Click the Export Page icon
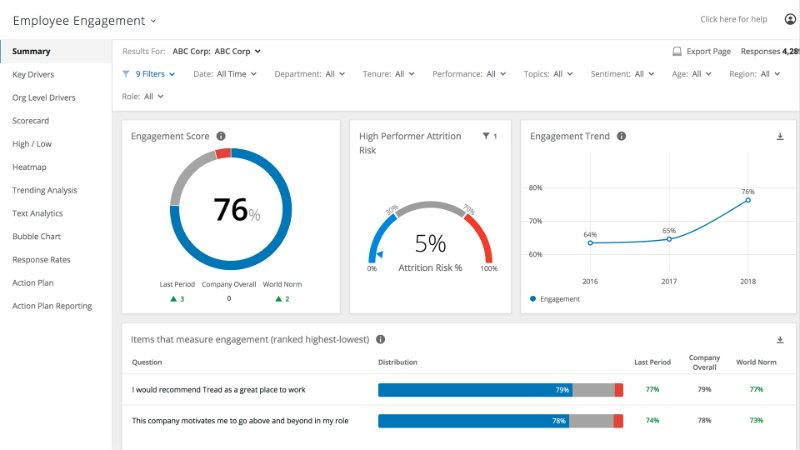The height and width of the screenshot is (450, 800). coord(677,50)
